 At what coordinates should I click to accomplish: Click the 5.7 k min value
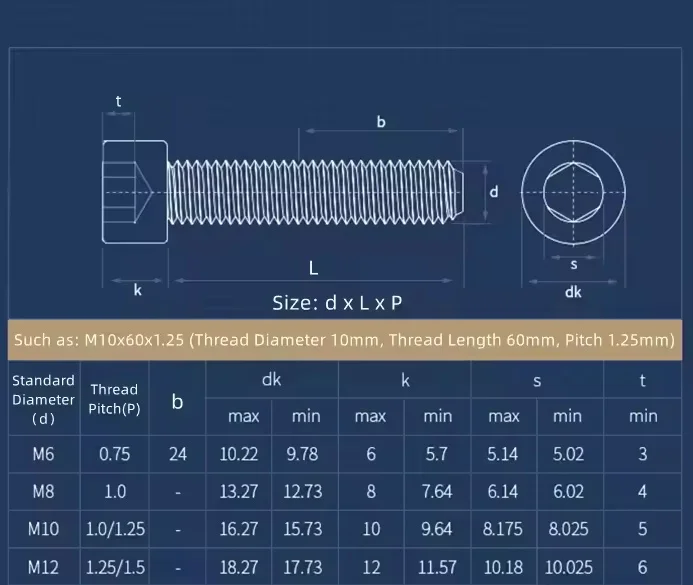point(436,454)
